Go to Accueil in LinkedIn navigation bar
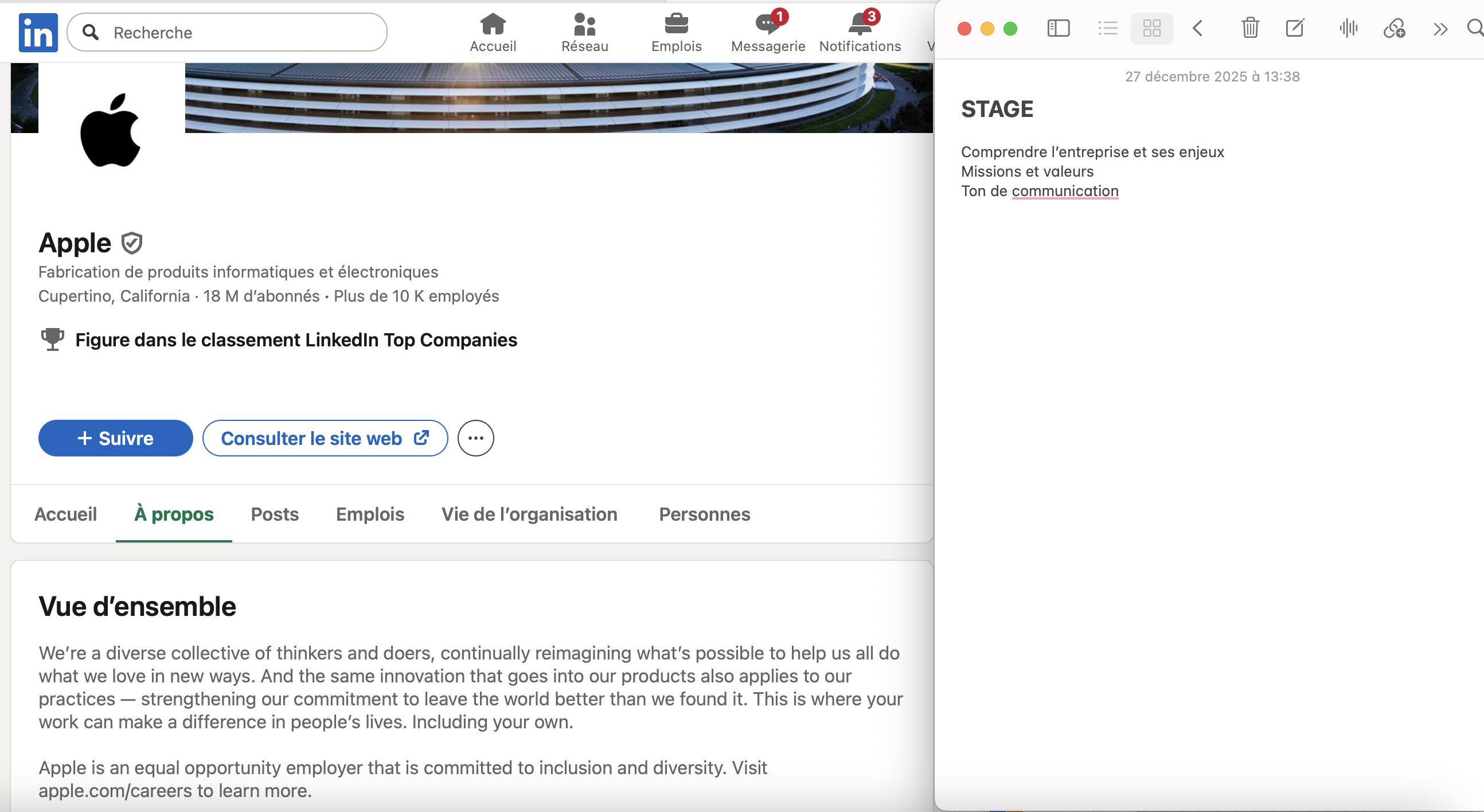Viewport: 1484px width, 812px height. 493,33
